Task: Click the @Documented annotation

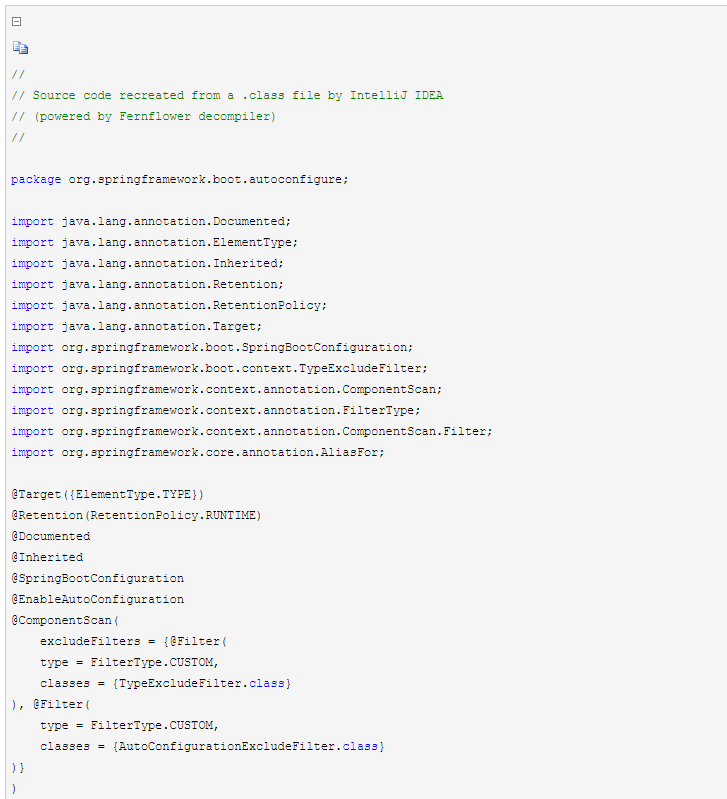Action: point(51,537)
